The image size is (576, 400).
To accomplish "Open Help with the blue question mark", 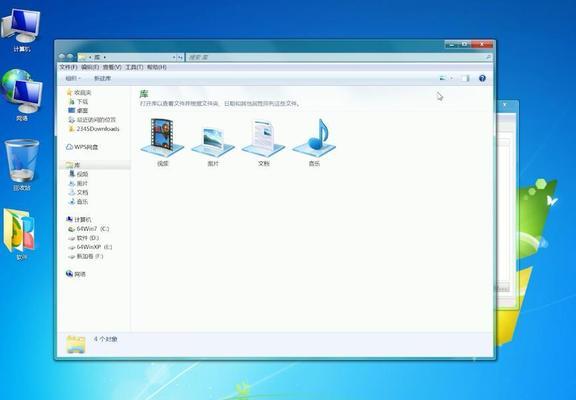I will click(482, 78).
